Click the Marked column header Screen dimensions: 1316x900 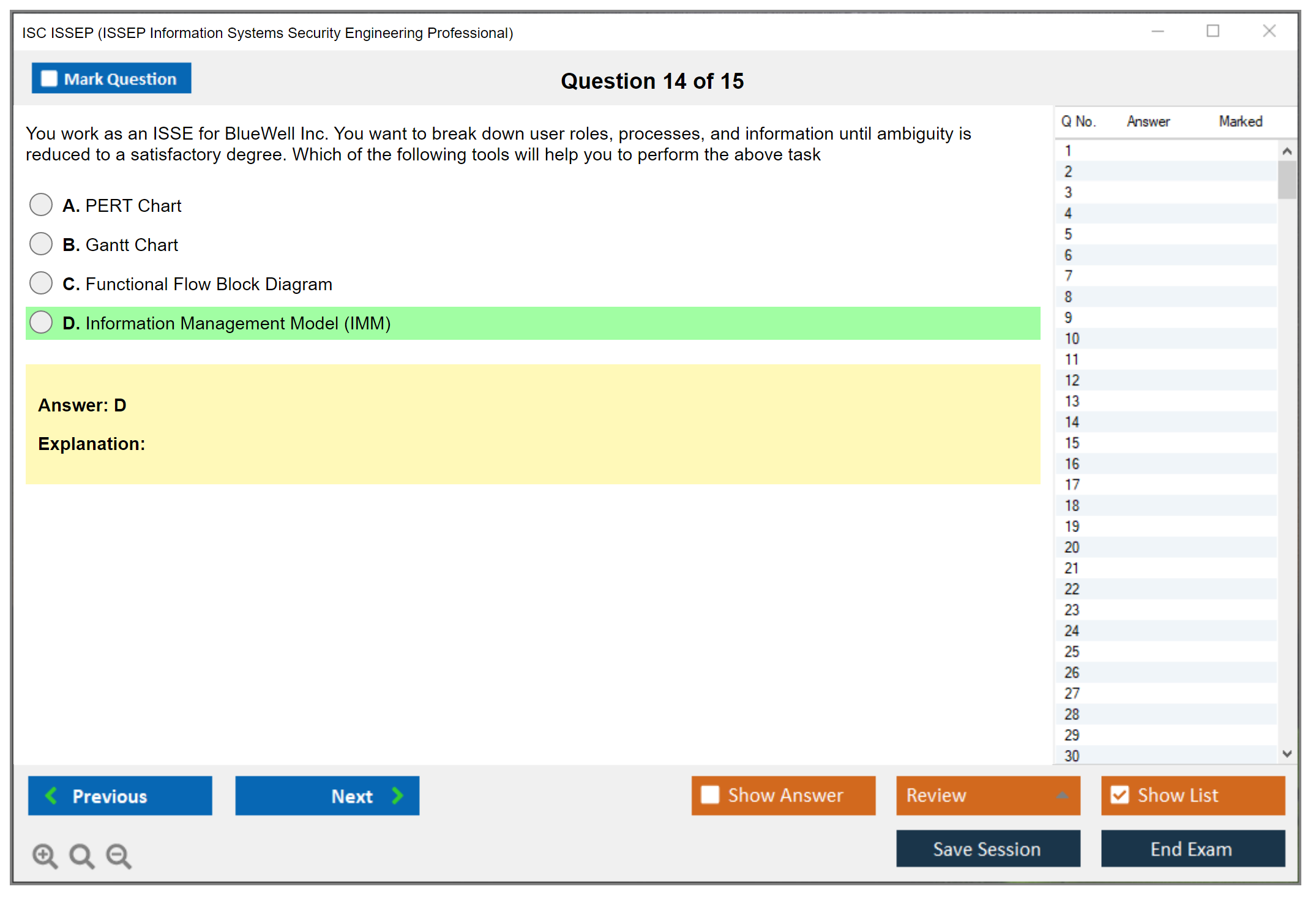[1240, 121]
